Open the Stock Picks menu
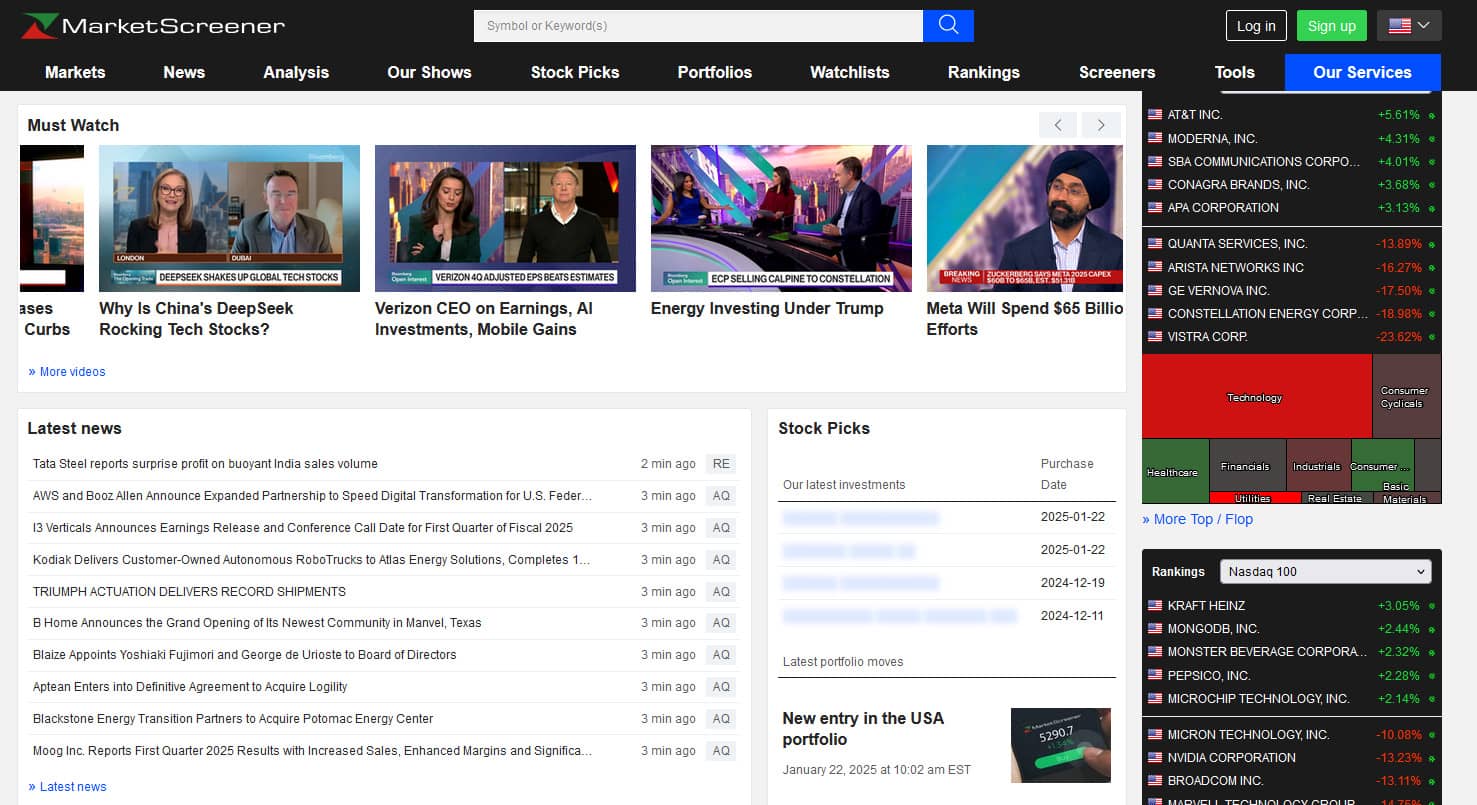1477x805 pixels. [575, 72]
